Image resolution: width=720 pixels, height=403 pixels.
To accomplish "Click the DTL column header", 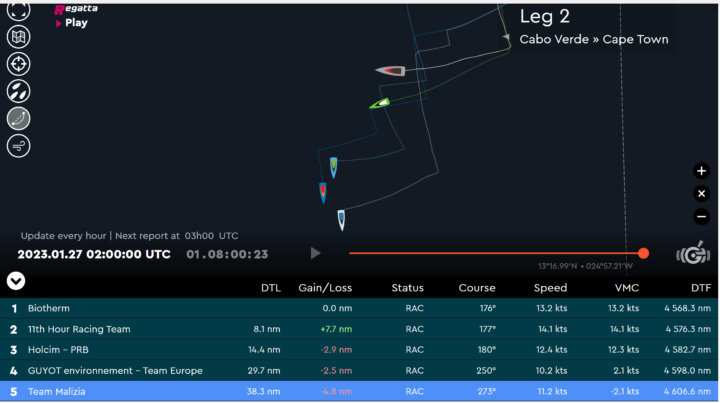I will click(x=270, y=288).
